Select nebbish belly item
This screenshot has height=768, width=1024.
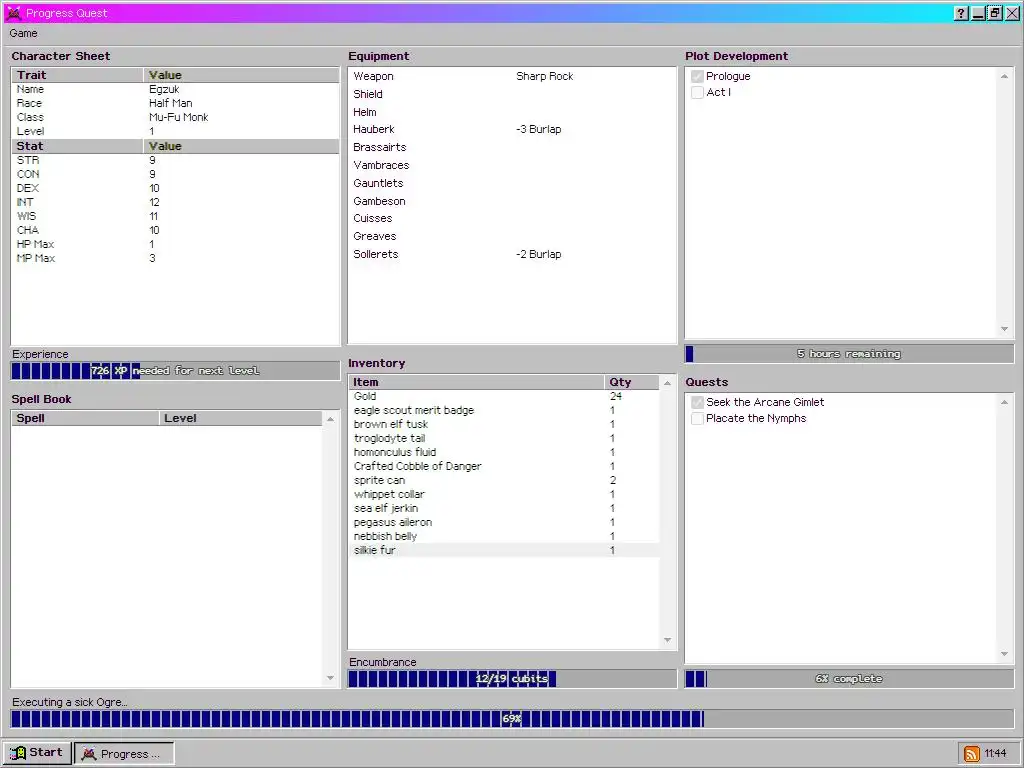pos(504,536)
